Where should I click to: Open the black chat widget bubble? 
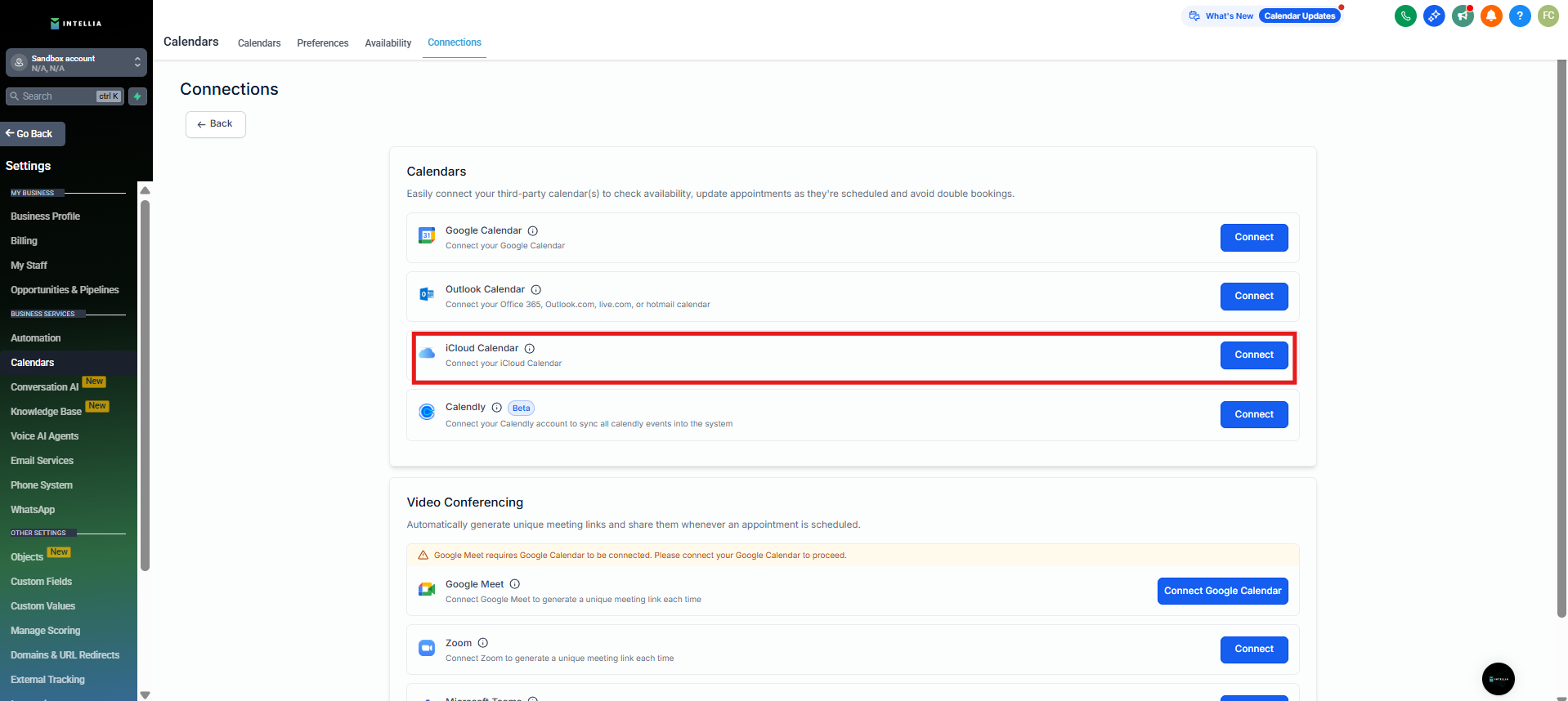1499,679
